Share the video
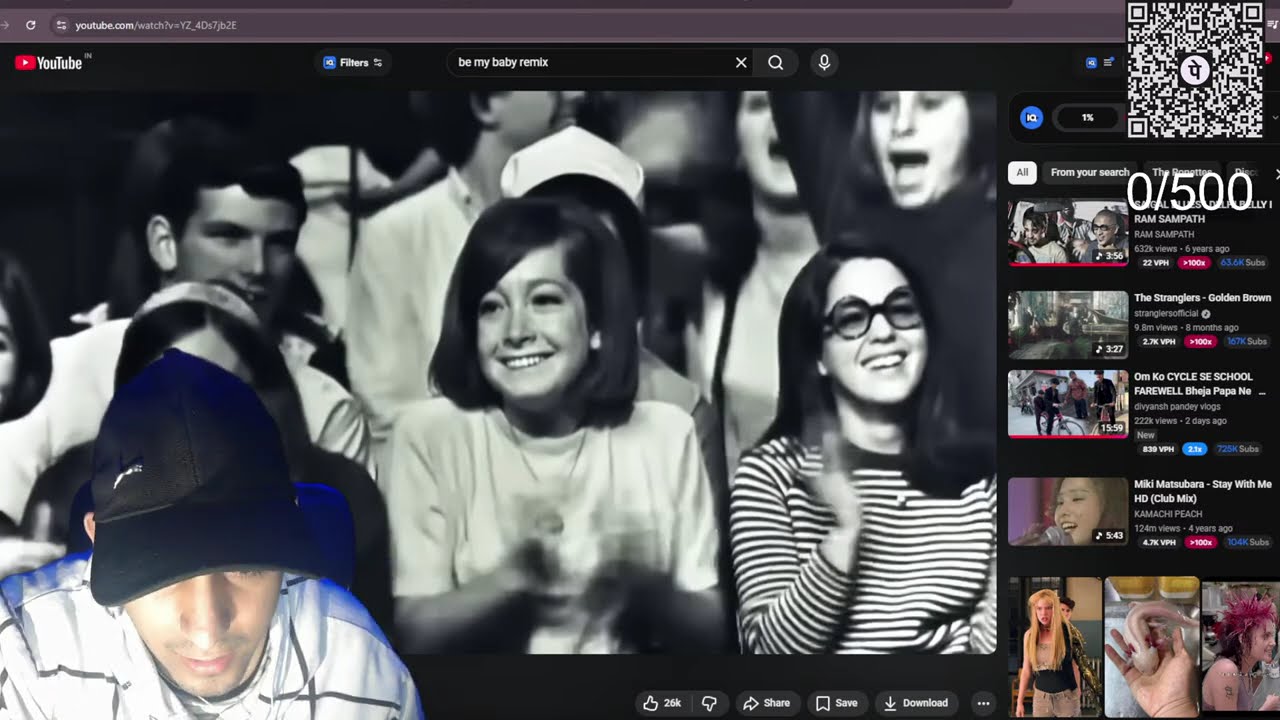Image resolution: width=1280 pixels, height=720 pixels. point(766,703)
